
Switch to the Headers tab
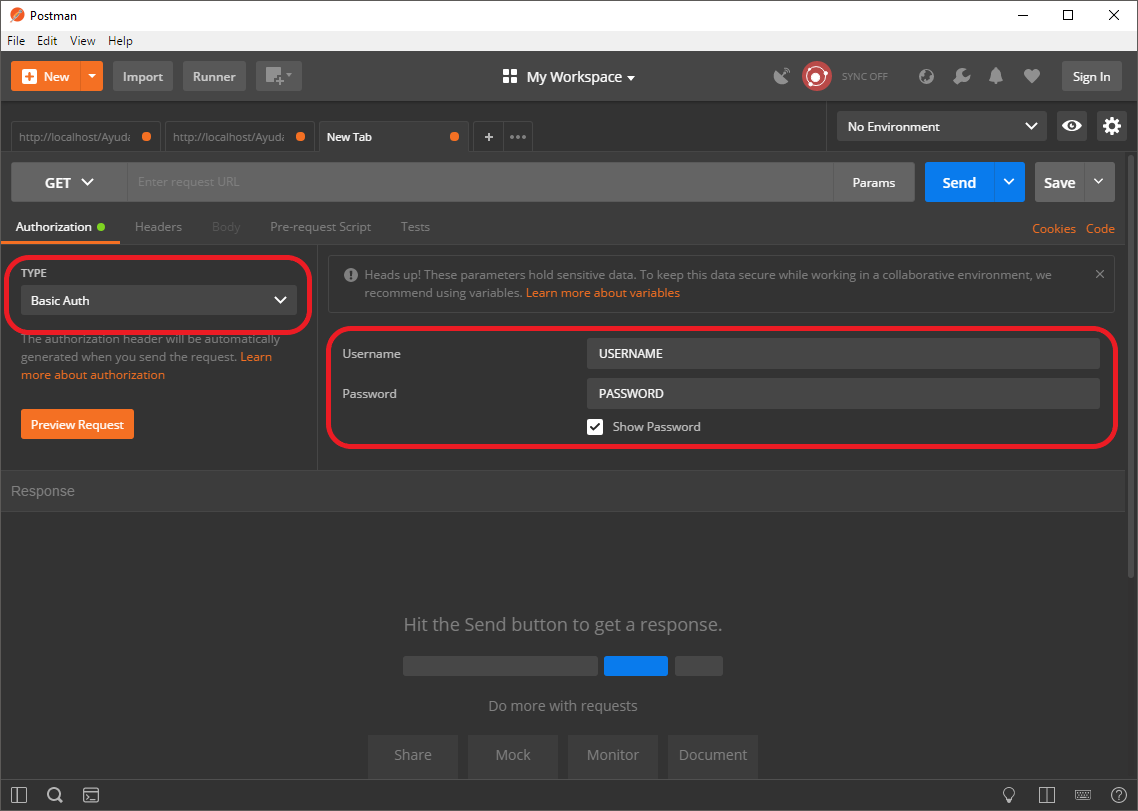[158, 227]
